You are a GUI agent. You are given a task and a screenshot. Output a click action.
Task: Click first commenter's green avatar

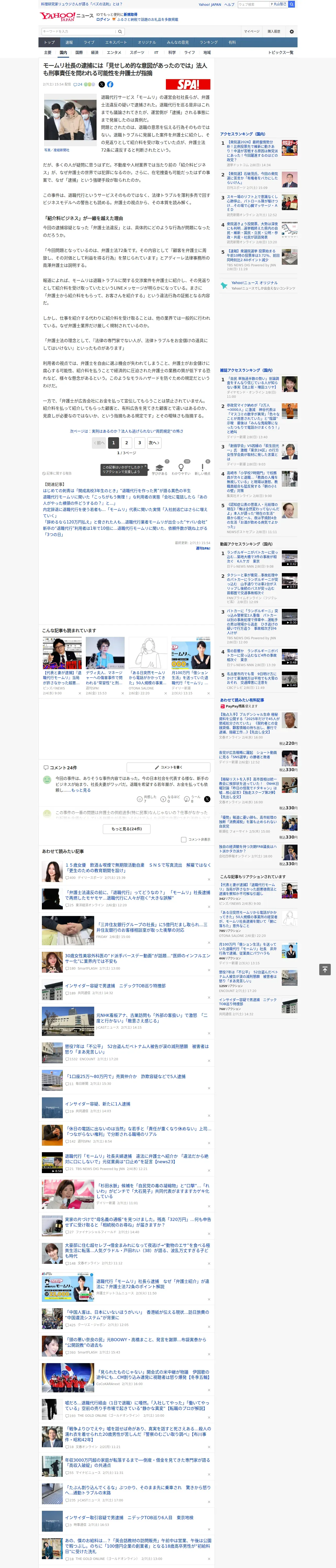pyautogui.click(x=47, y=780)
